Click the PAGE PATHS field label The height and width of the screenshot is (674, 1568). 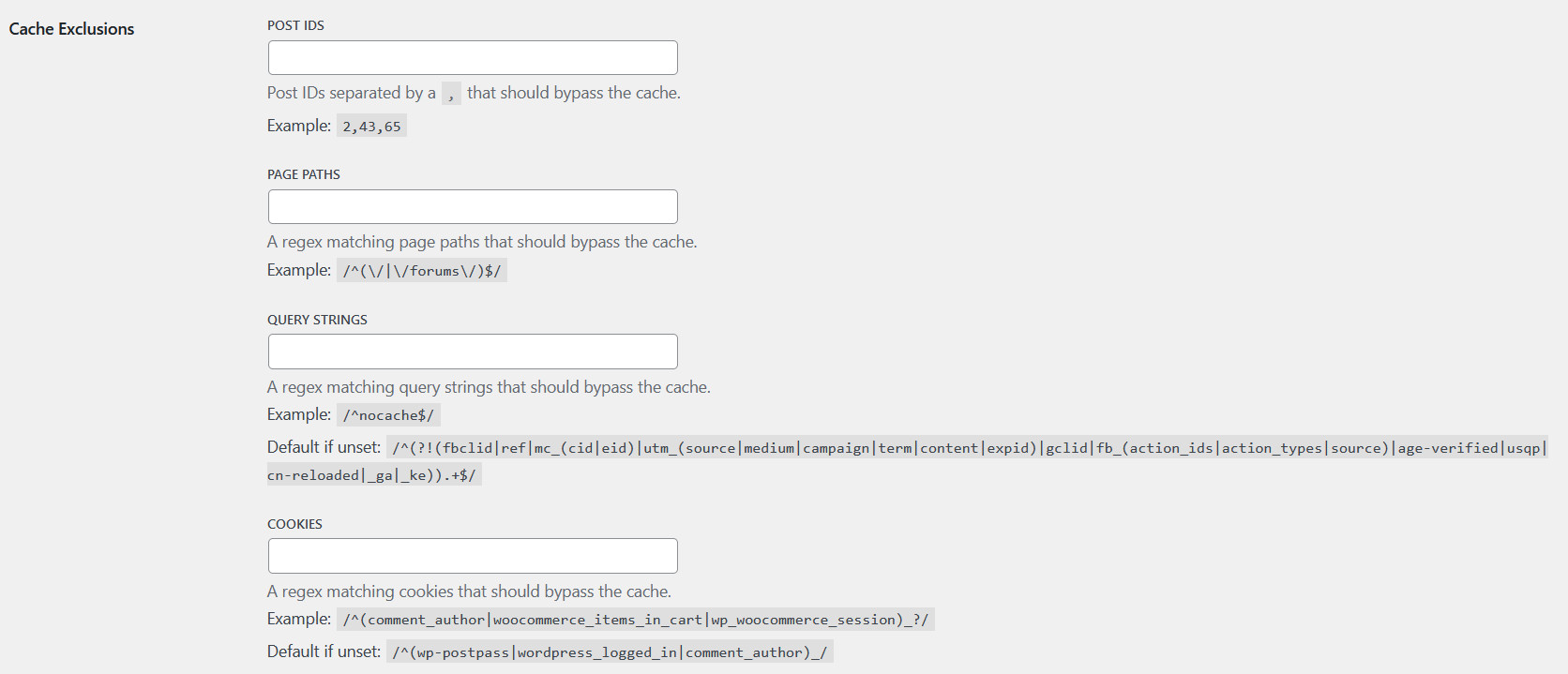pos(304,174)
